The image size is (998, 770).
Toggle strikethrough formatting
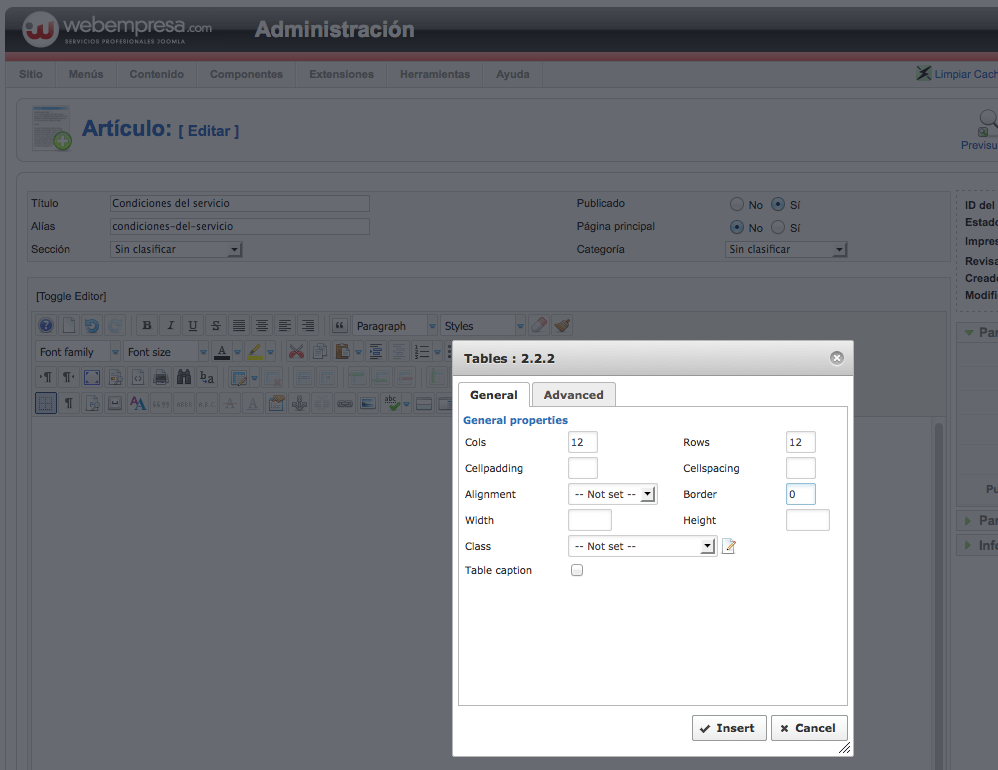coord(216,326)
